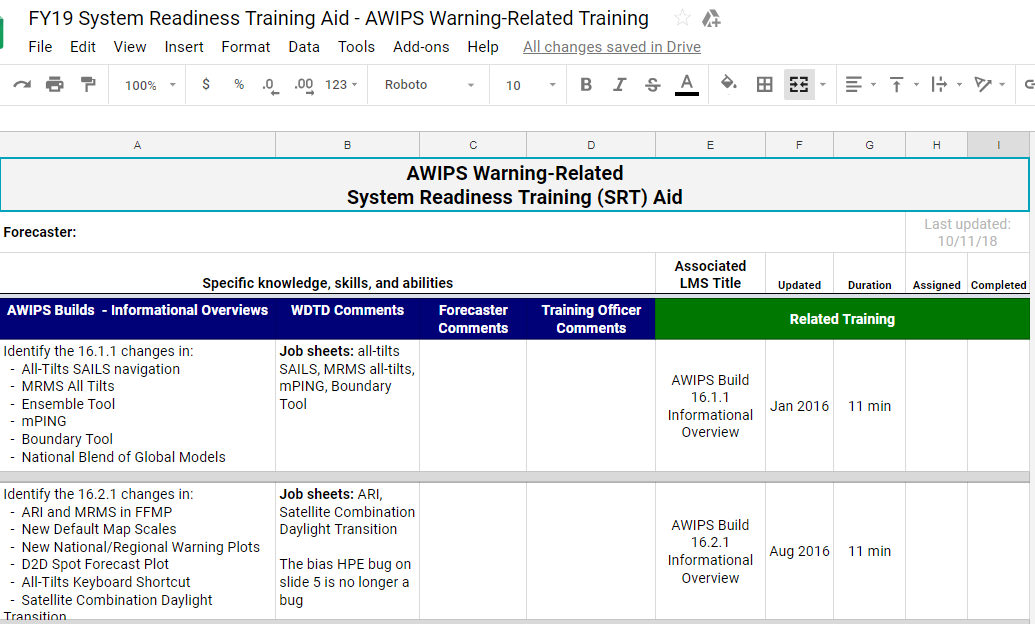Toggle Strikethrough formatting

(x=652, y=85)
